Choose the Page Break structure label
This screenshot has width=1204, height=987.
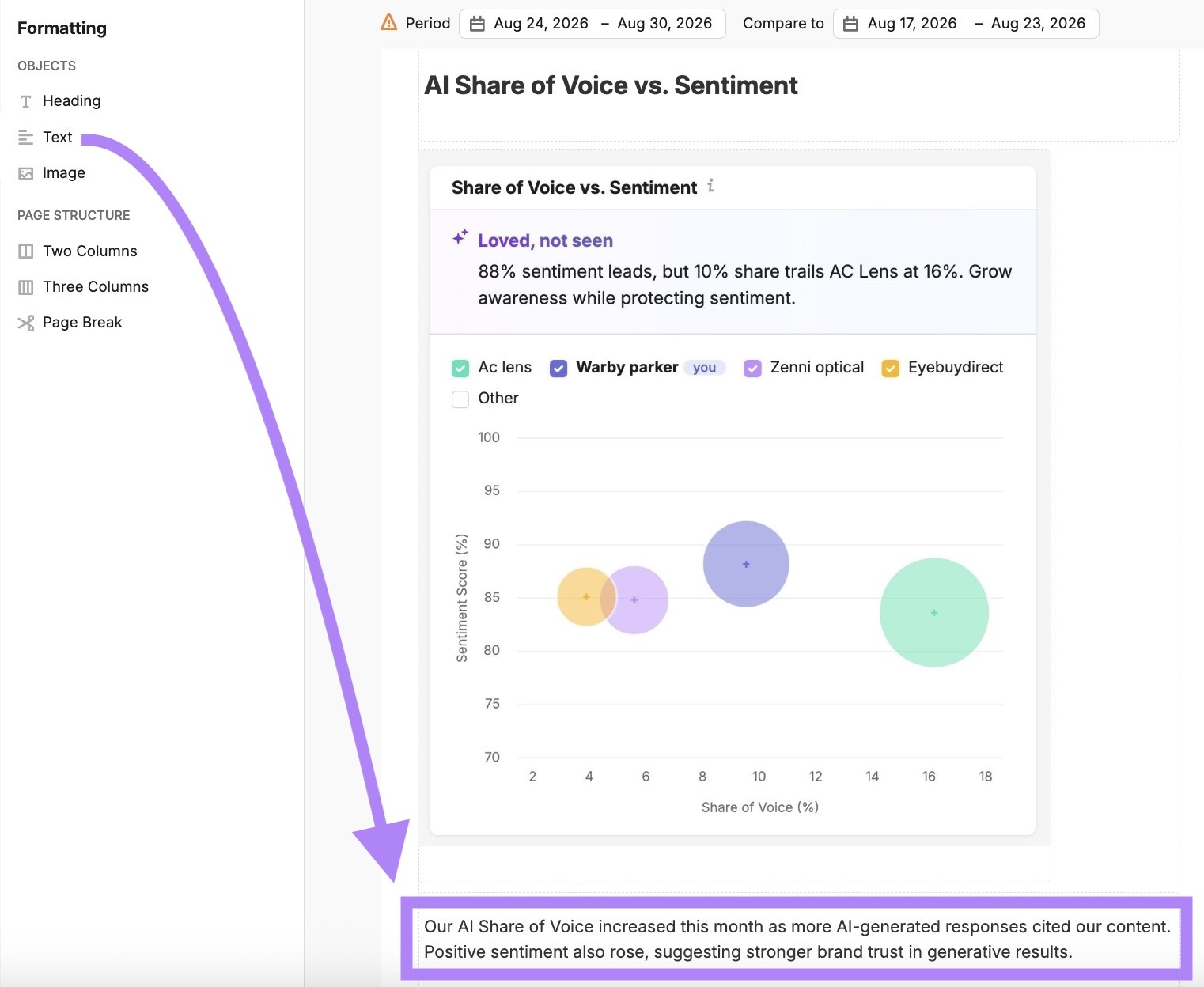click(x=82, y=323)
